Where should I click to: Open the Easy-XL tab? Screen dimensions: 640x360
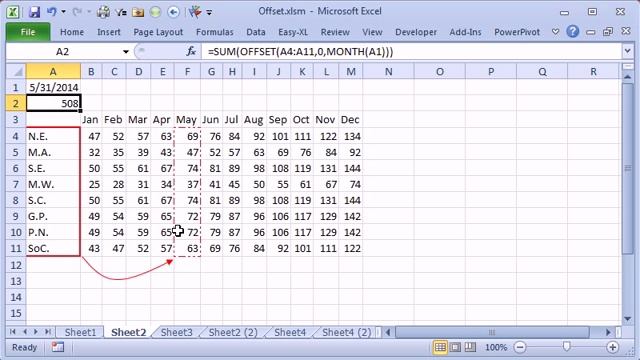[293, 32]
